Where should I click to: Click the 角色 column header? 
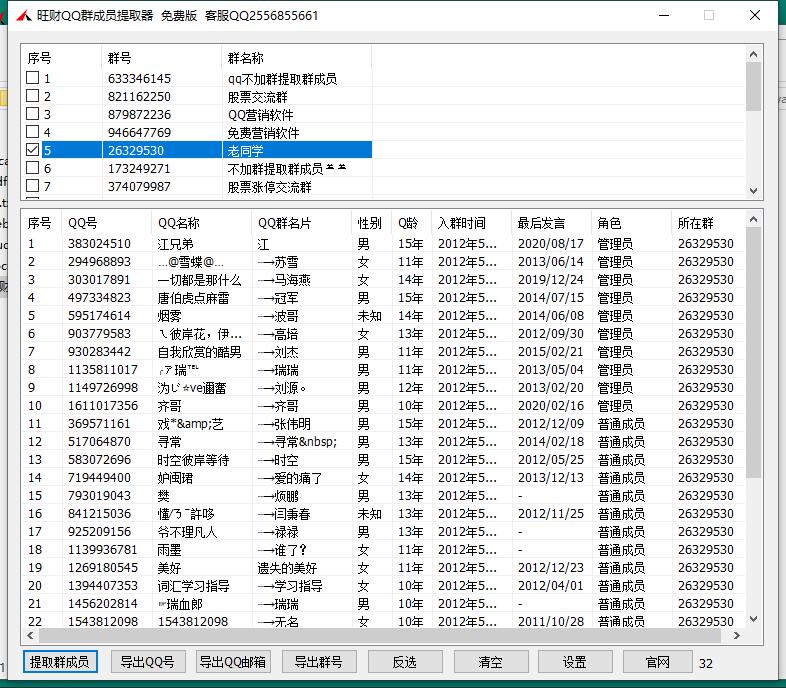(632, 223)
